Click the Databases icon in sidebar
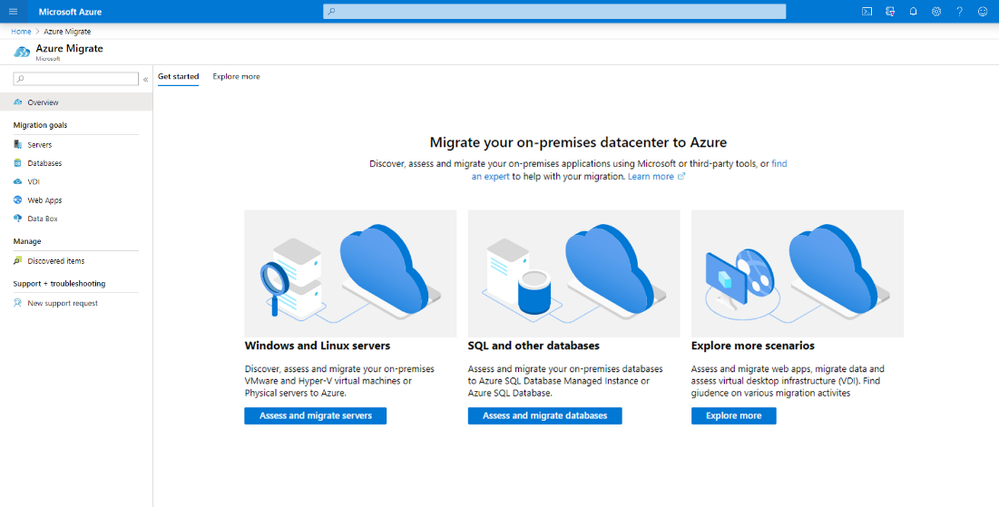The width and height of the screenshot is (999, 507). click(x=18, y=163)
